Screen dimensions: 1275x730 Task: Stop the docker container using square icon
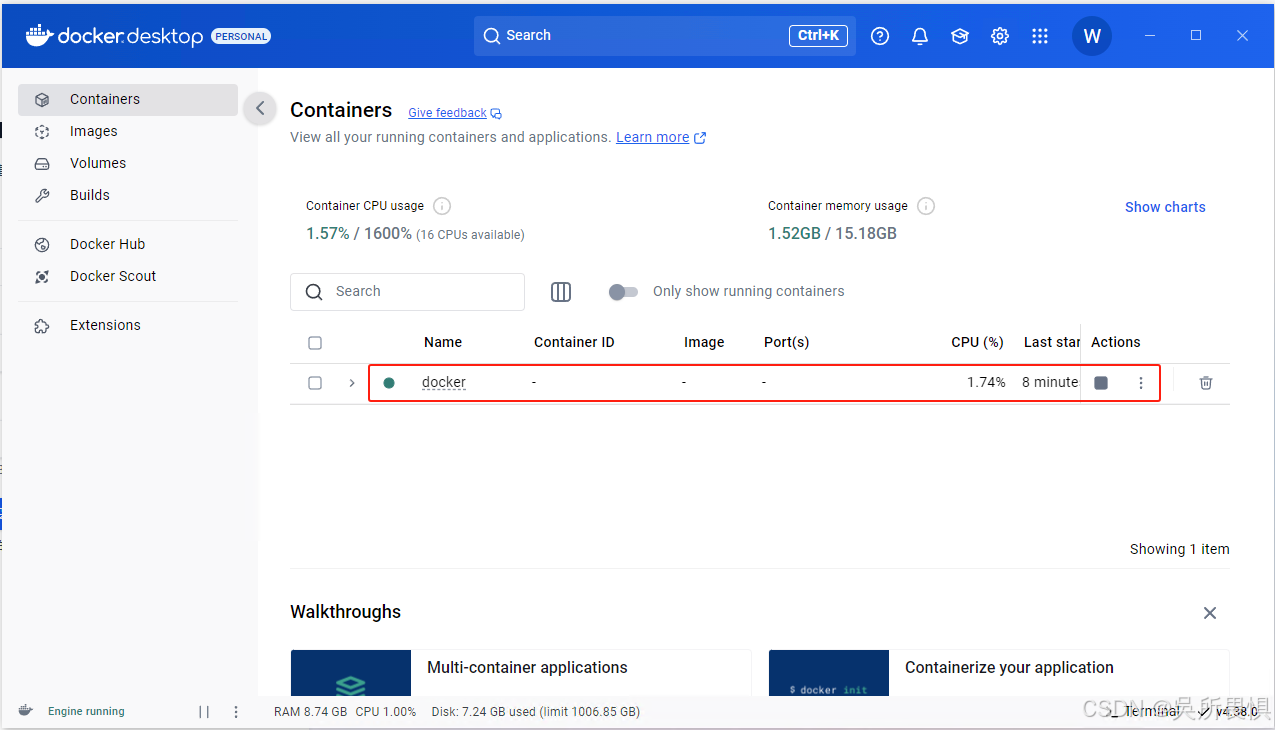click(x=1101, y=383)
